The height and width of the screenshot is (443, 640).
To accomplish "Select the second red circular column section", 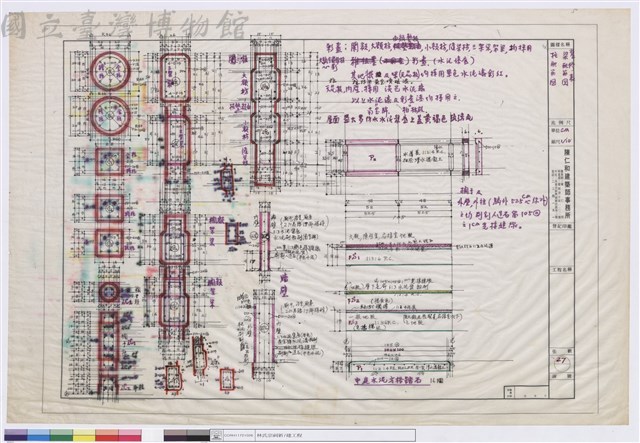I will (110, 116).
